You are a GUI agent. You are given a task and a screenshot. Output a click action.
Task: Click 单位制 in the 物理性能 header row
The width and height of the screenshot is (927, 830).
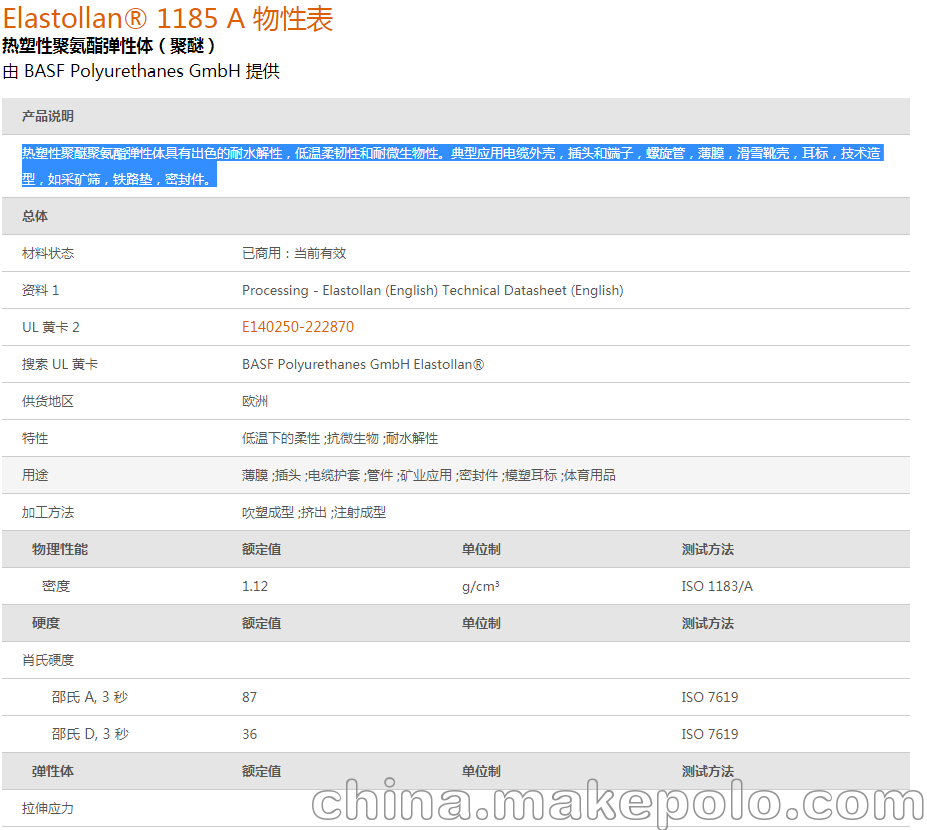[x=481, y=549]
